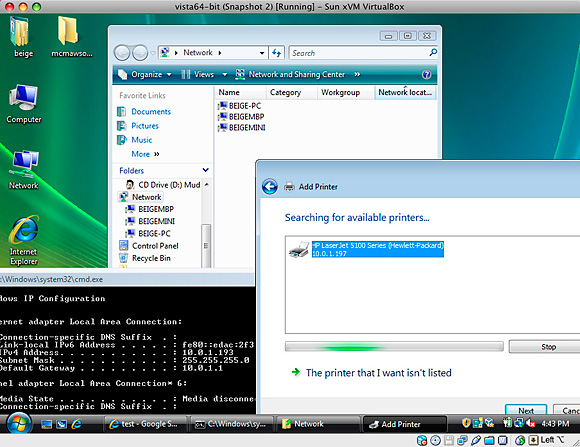This screenshot has width=580, height=447.
Task: Open Network and Sharing Center
Action: coord(290,74)
